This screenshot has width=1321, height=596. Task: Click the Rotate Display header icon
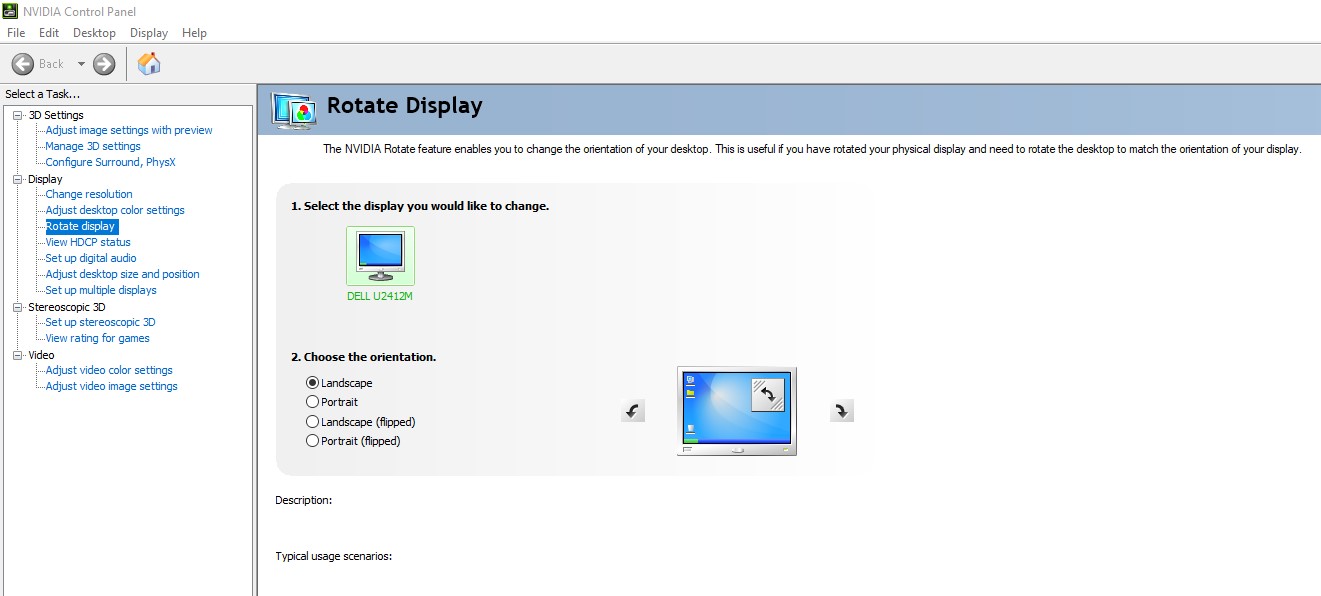293,109
